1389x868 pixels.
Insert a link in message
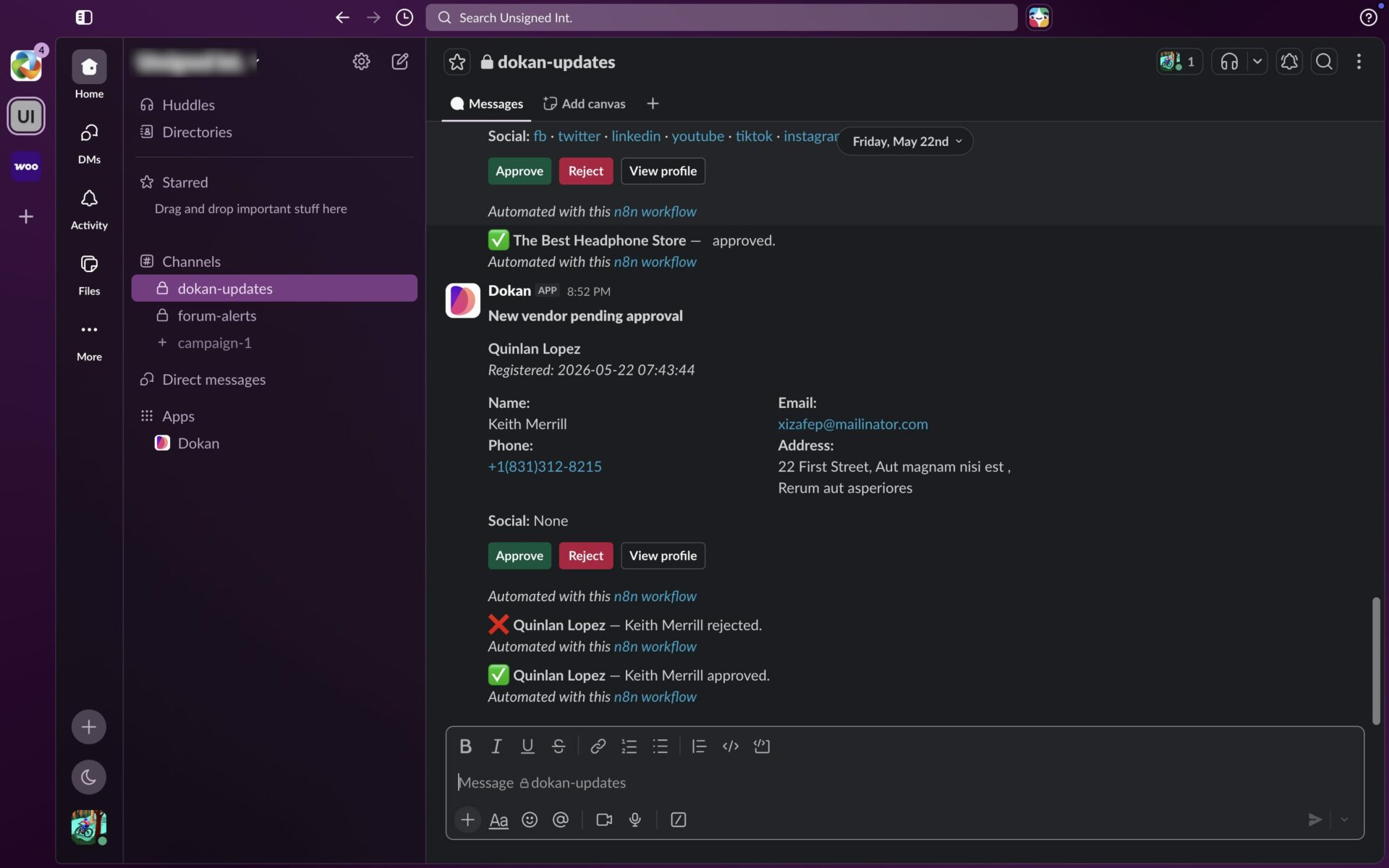click(x=598, y=746)
